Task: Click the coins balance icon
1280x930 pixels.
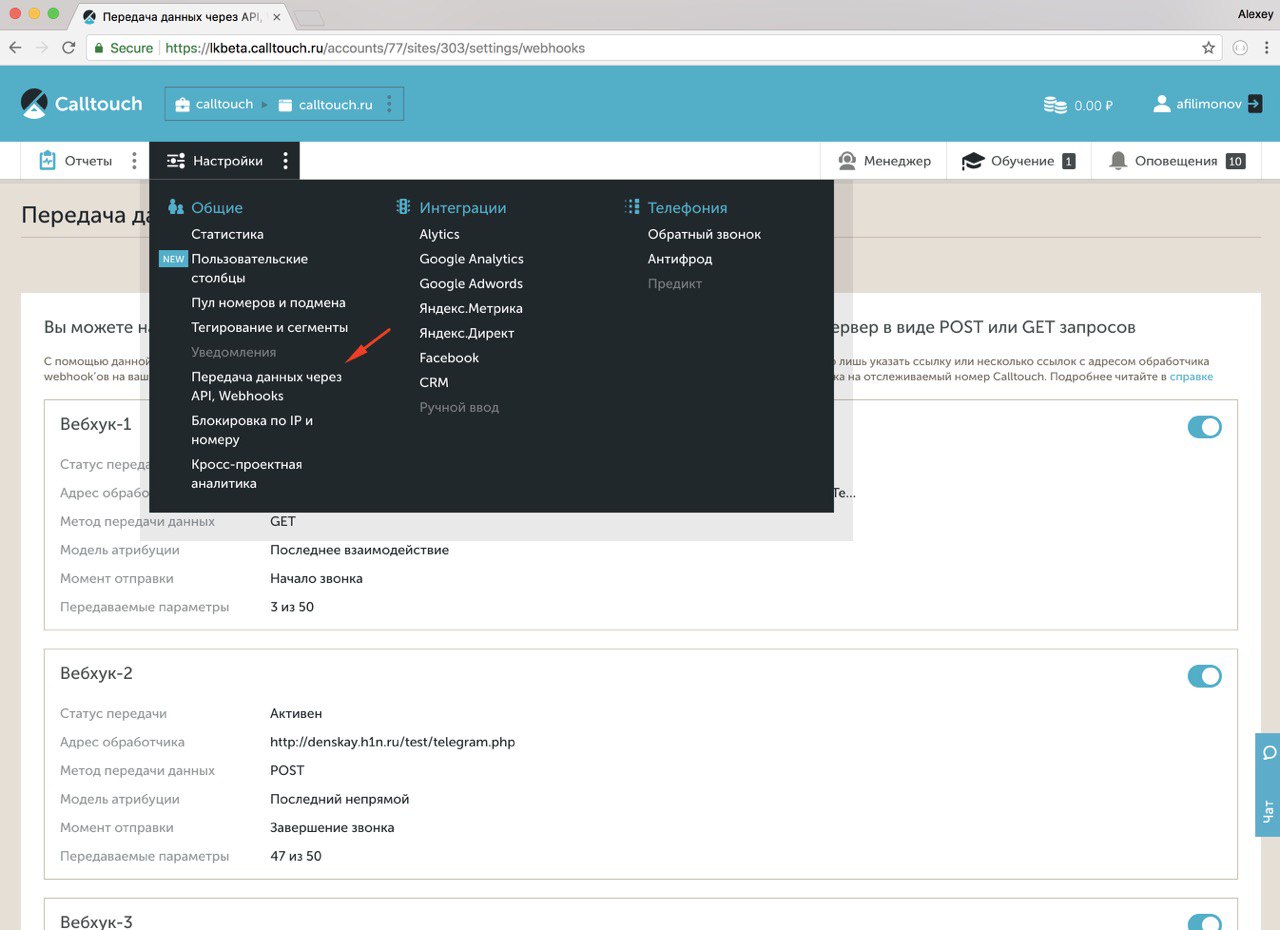Action: (x=1055, y=104)
